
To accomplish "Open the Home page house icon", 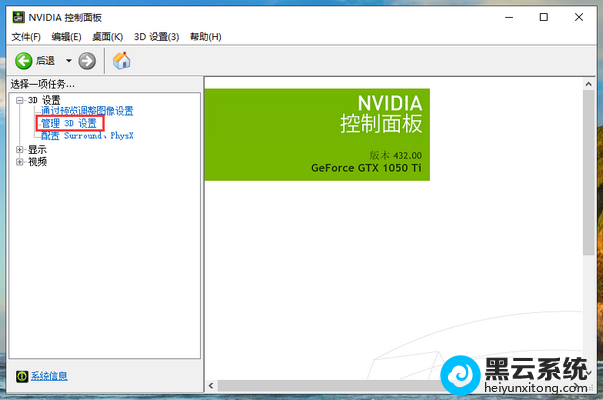I will pos(122,60).
